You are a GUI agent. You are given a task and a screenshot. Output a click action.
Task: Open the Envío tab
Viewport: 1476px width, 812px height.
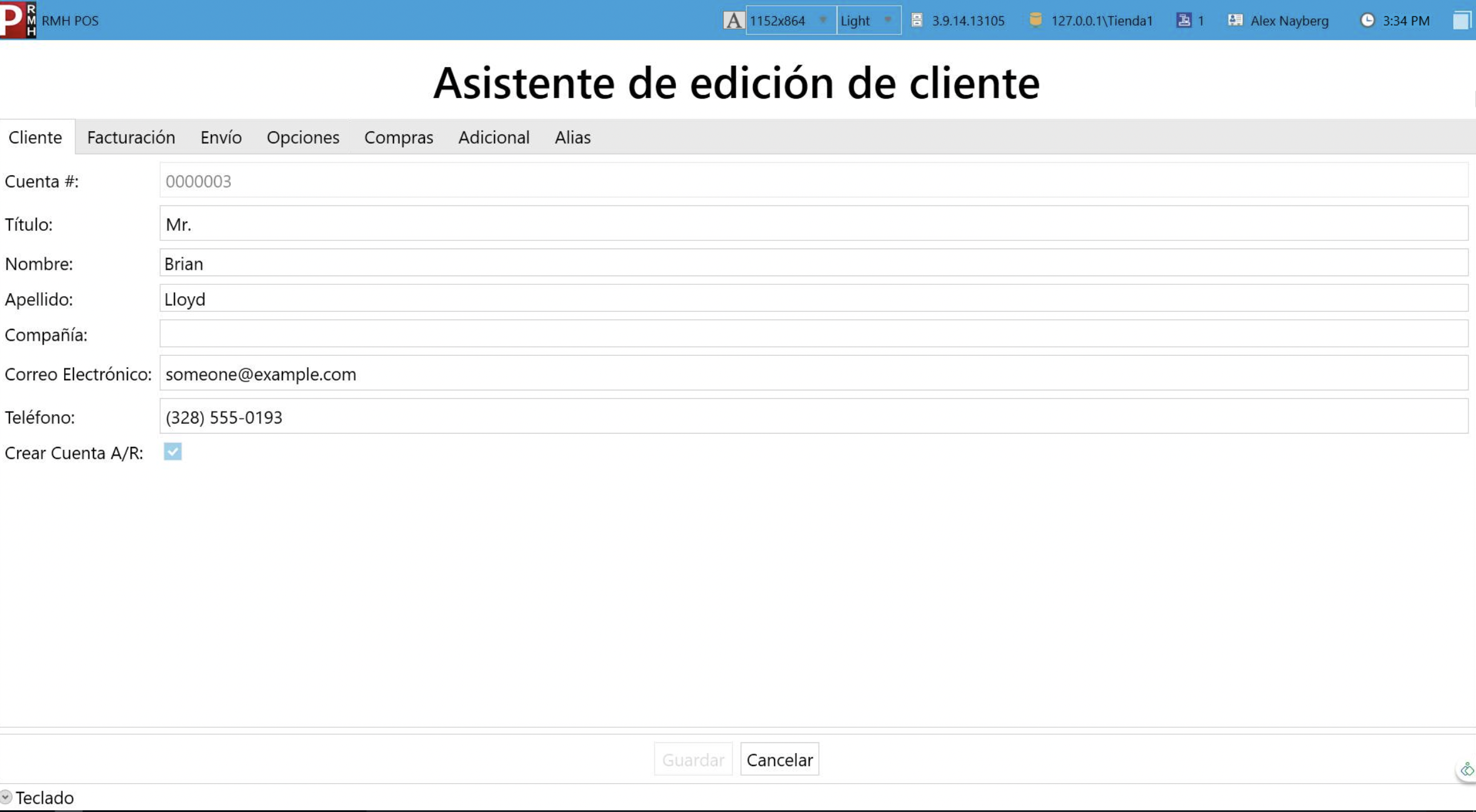(220, 137)
